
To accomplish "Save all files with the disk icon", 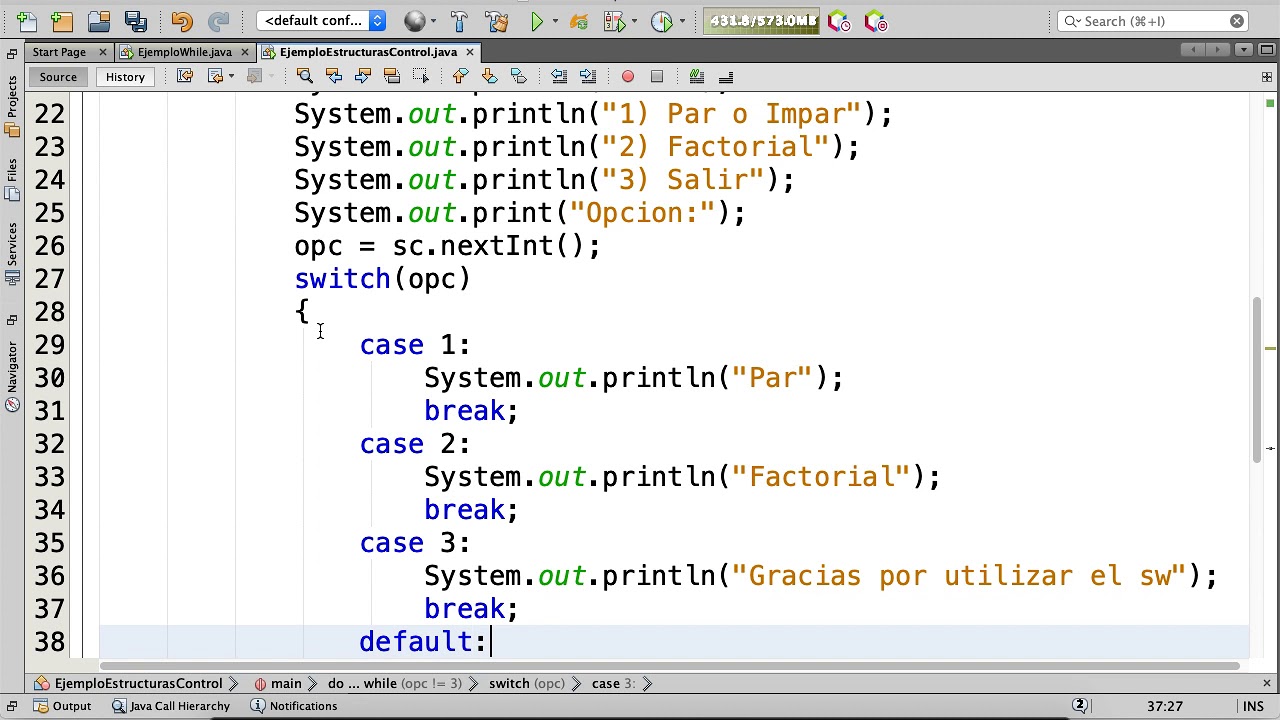I will tap(135, 21).
